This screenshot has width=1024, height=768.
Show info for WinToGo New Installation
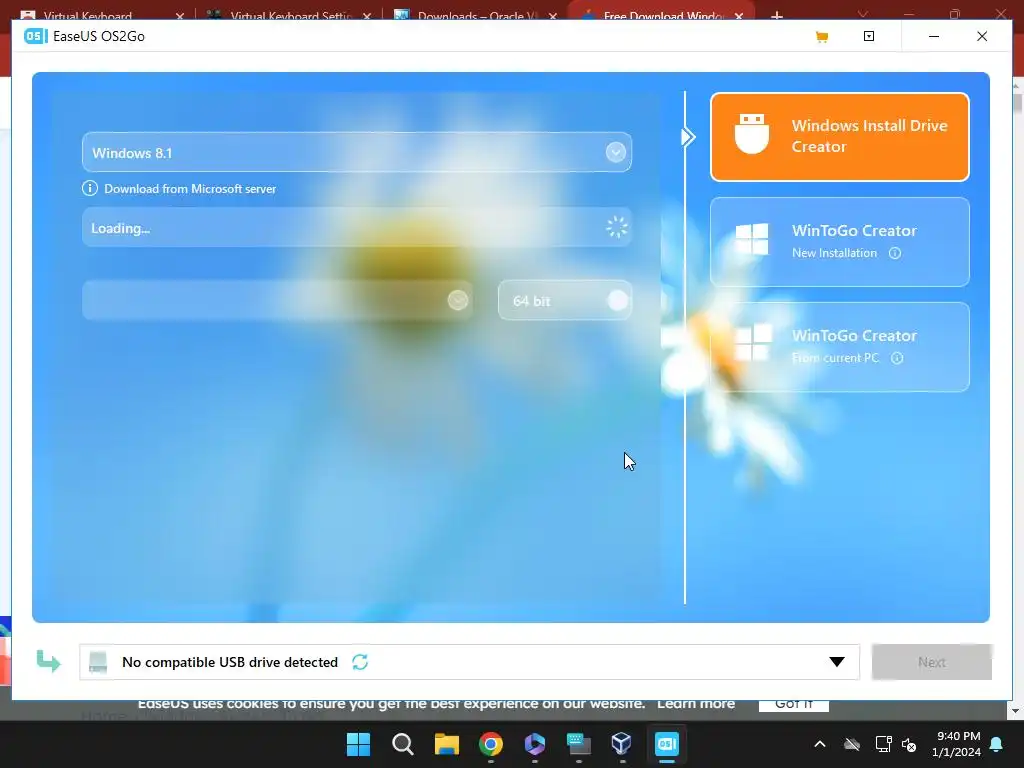click(x=895, y=253)
